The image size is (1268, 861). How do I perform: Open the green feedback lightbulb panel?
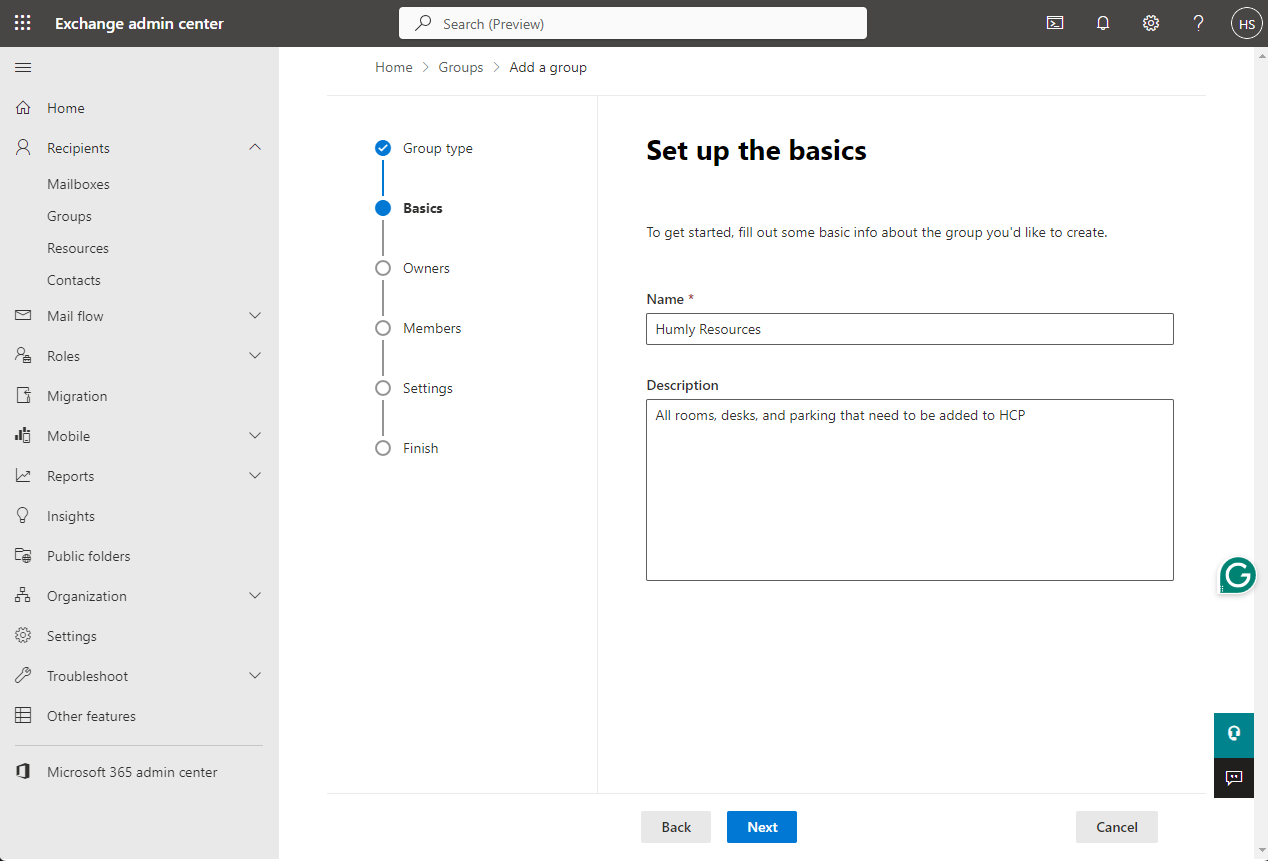pos(1233,734)
